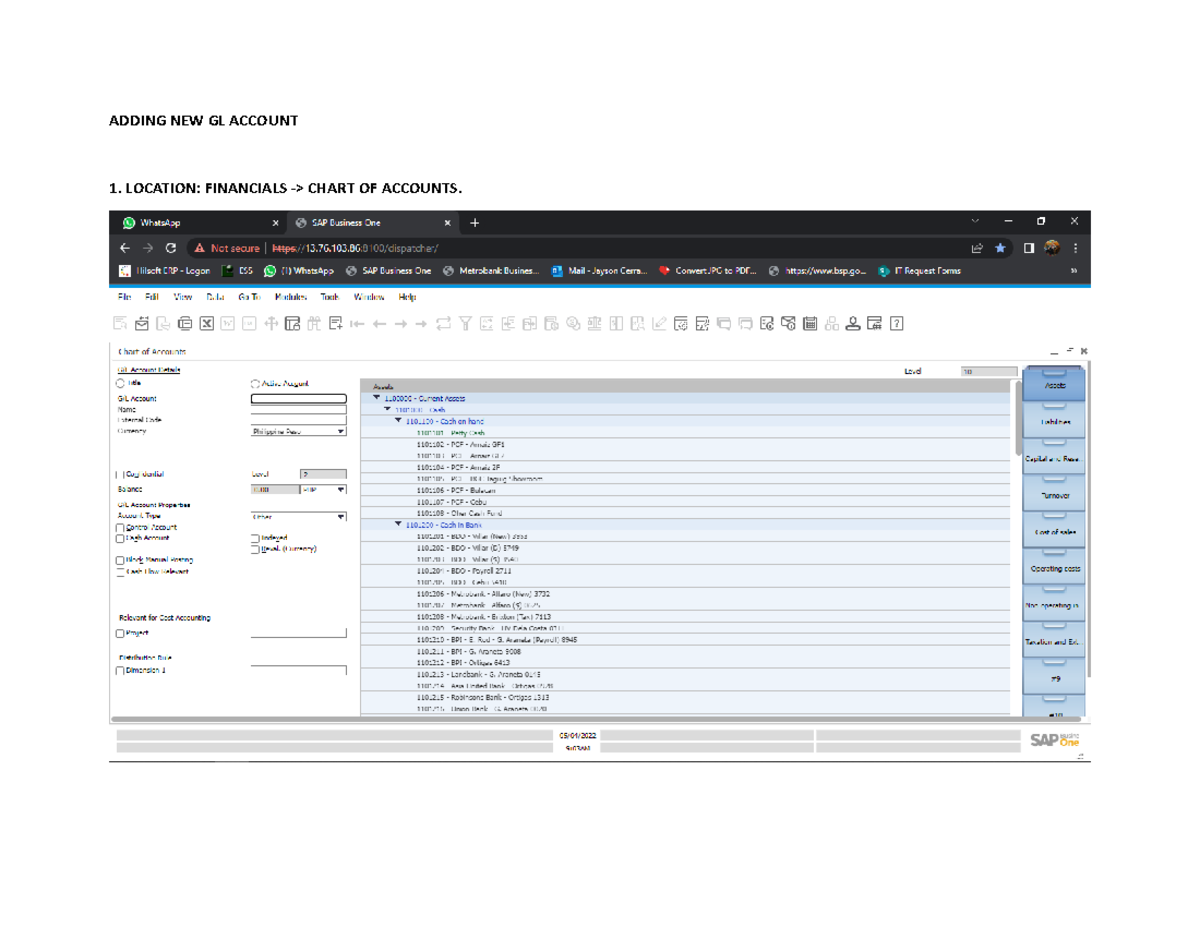This screenshot has height=927, width=1200.
Task: Open the data Filter tool
Action: pyautogui.click(x=465, y=321)
